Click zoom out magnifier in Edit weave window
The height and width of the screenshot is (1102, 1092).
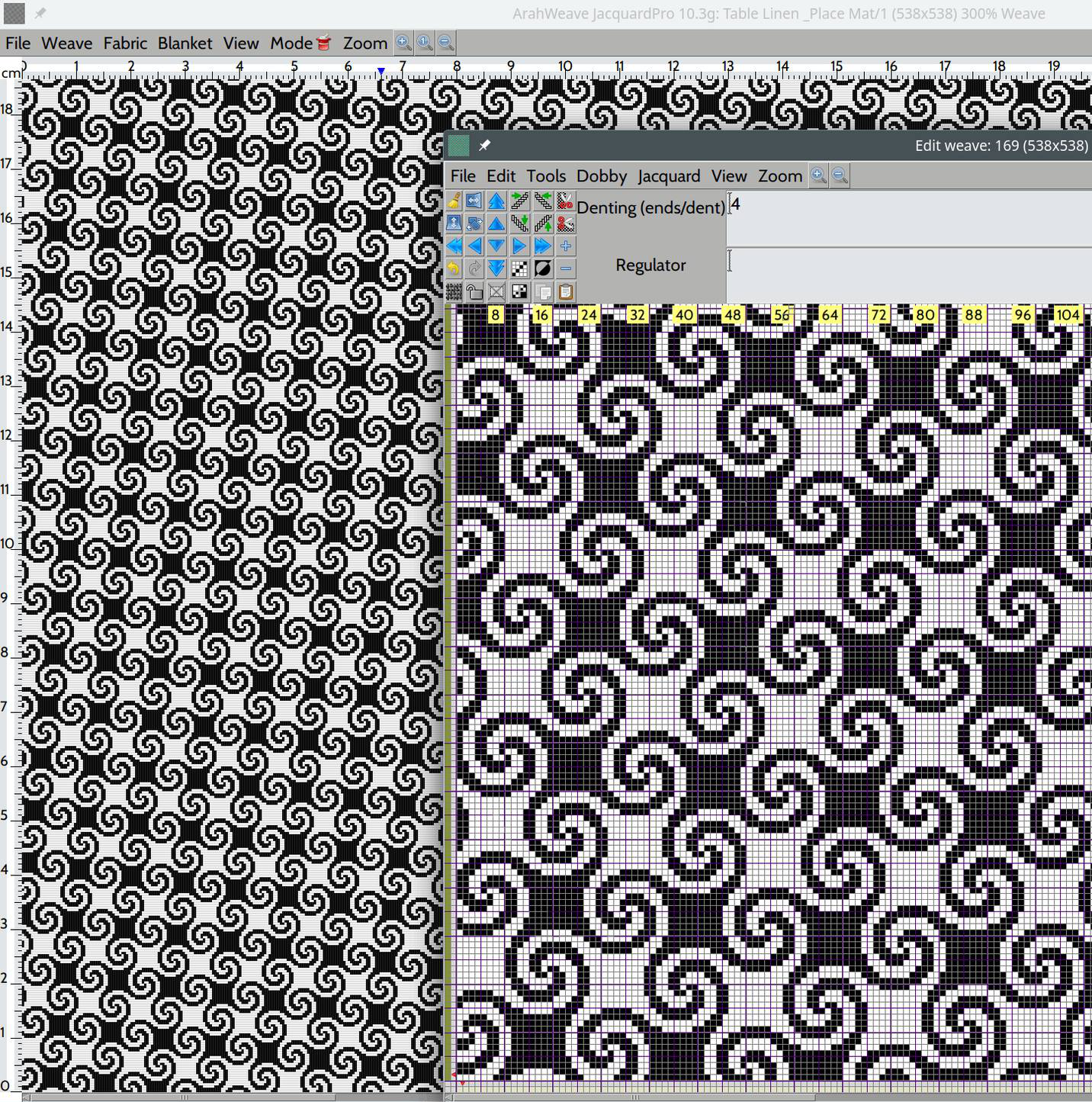[840, 175]
